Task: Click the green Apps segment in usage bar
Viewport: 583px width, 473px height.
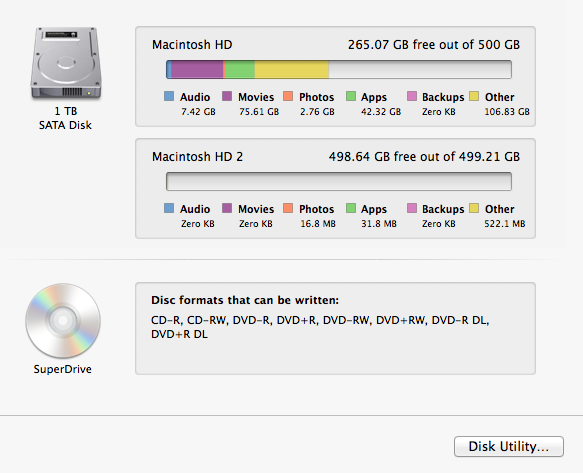Action: (x=240, y=70)
